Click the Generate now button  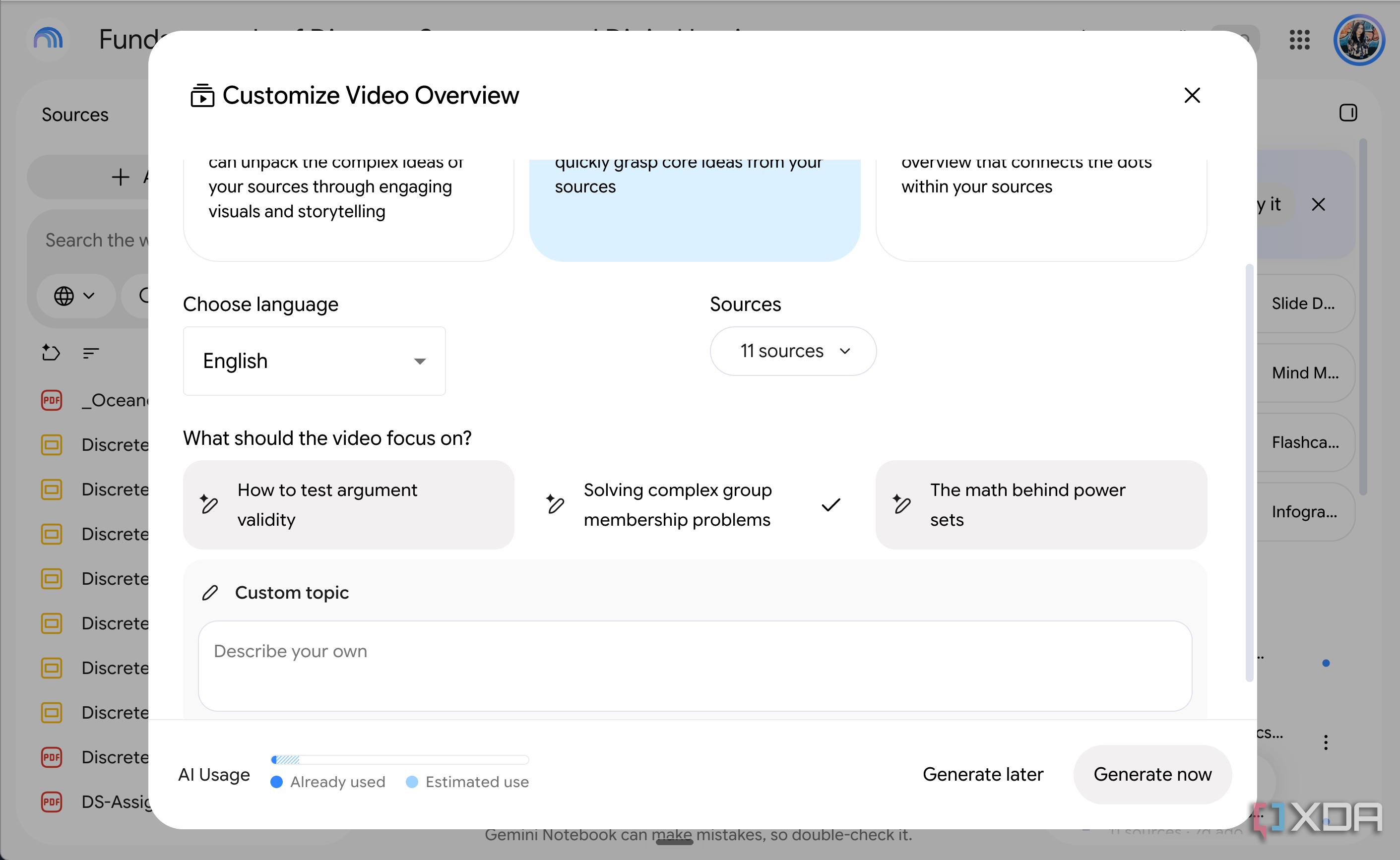[1152, 774]
